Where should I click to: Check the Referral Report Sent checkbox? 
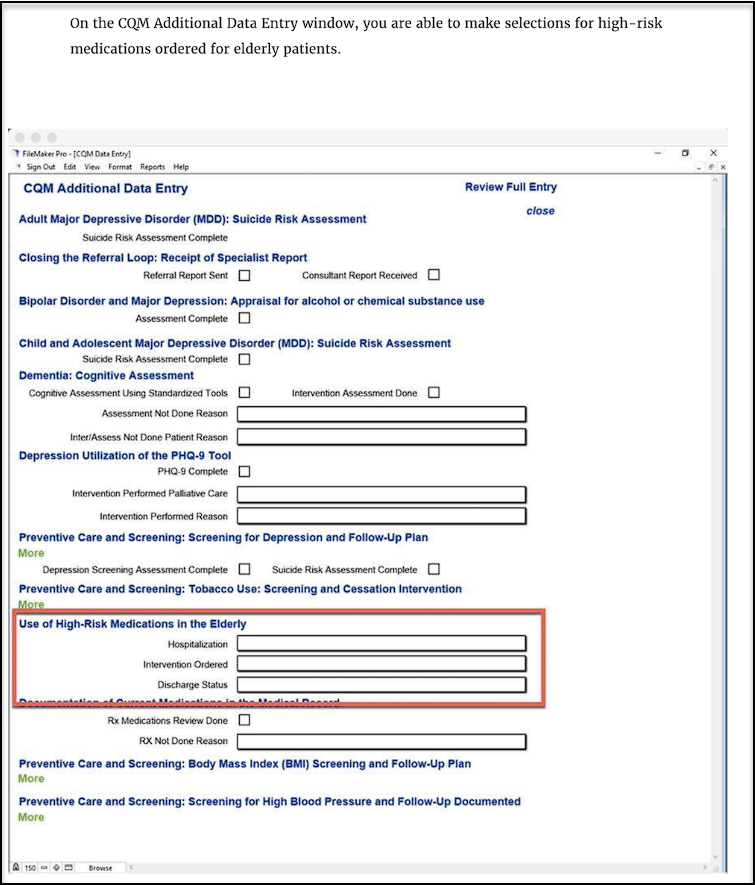pyautogui.click(x=244, y=275)
